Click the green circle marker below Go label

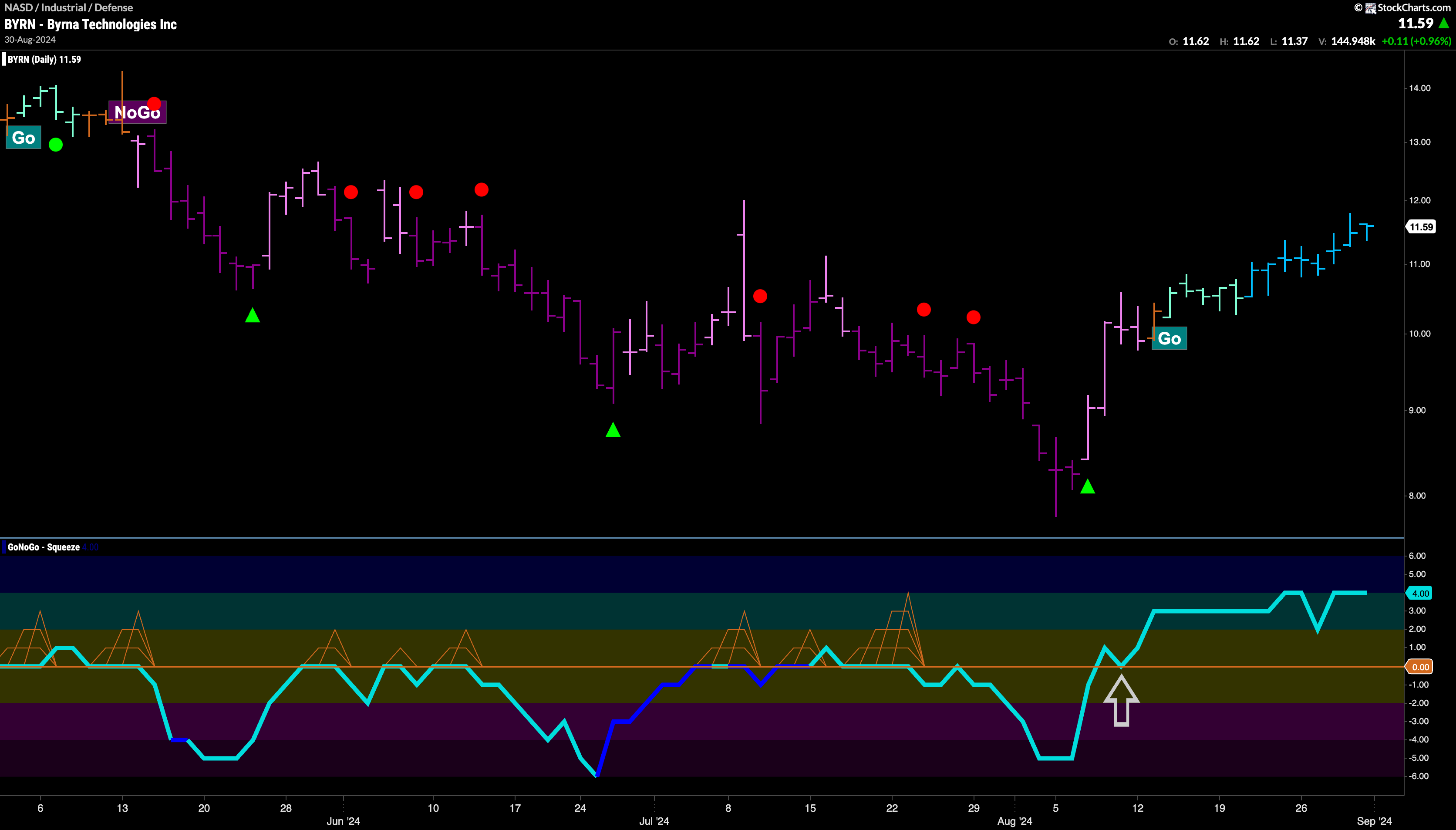(56, 145)
